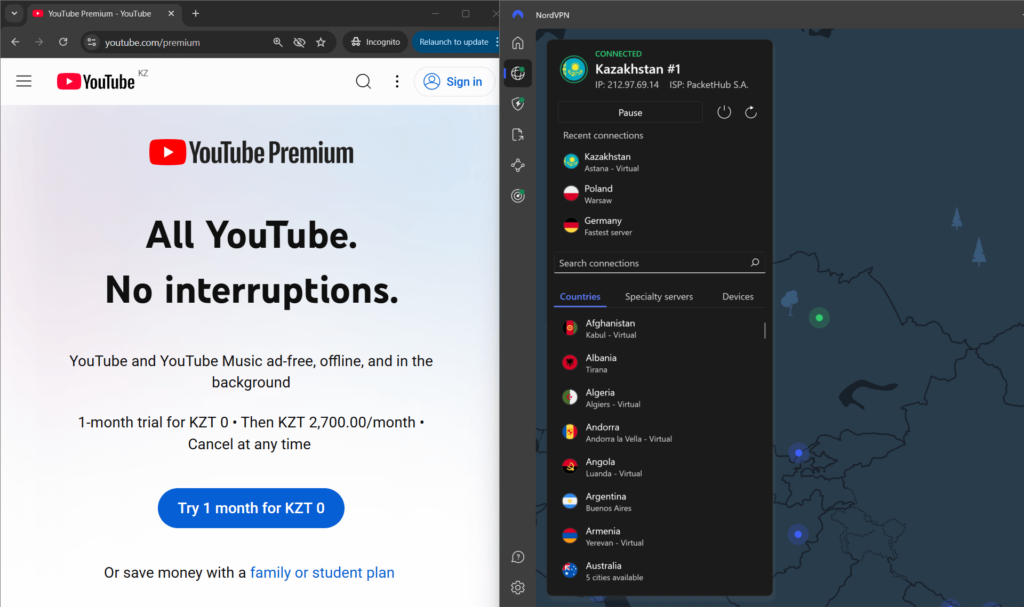
Task: Click the scrollbar in the NordVPN country list
Action: (765, 330)
